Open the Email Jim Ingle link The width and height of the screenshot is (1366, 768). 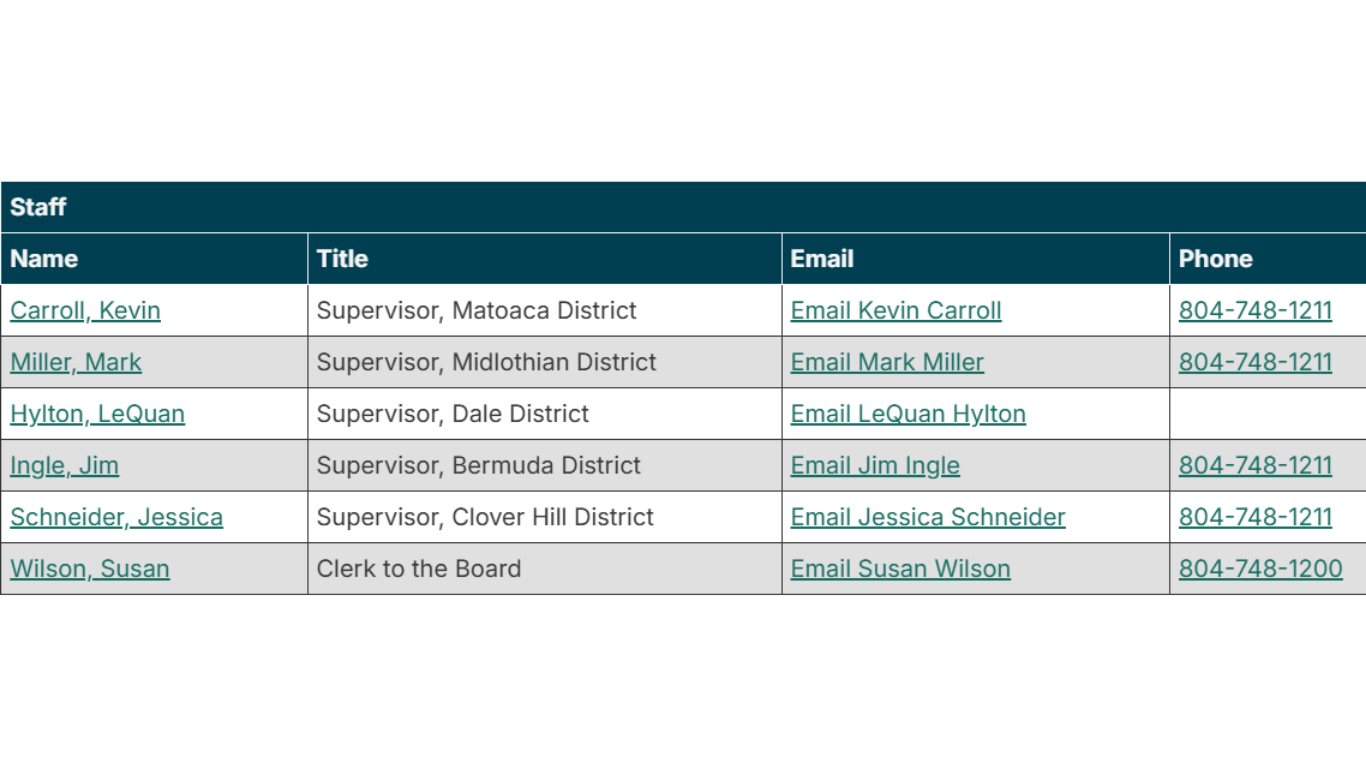coord(875,465)
